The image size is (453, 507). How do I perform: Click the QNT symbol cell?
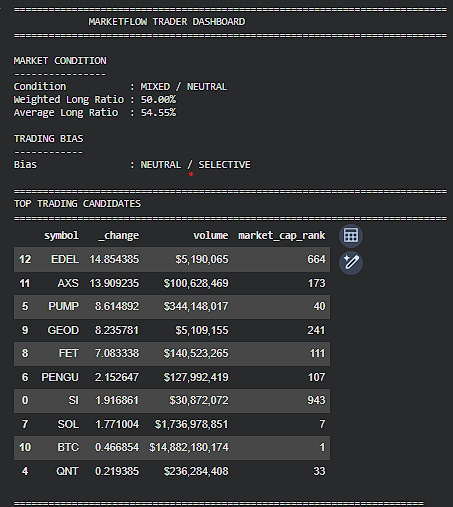pyautogui.click(x=68, y=471)
